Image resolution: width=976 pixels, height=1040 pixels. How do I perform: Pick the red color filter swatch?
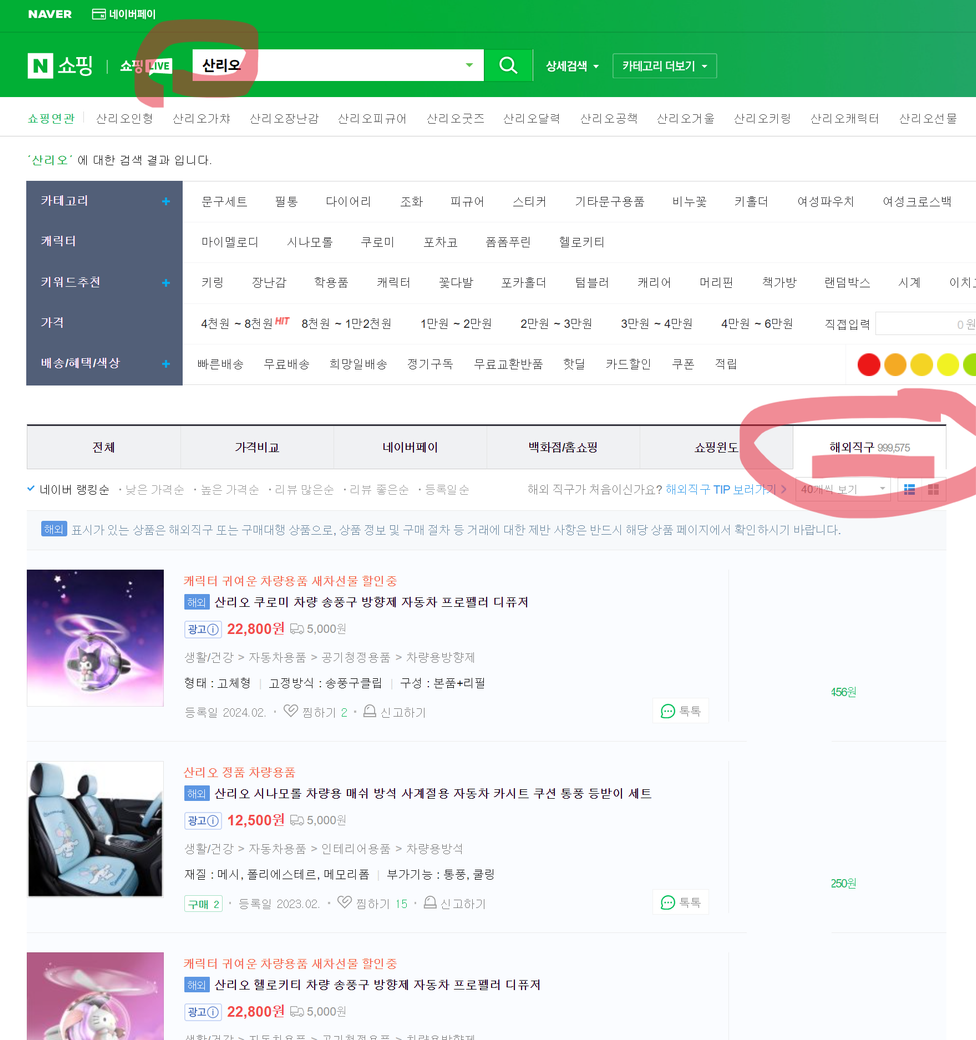[868, 365]
